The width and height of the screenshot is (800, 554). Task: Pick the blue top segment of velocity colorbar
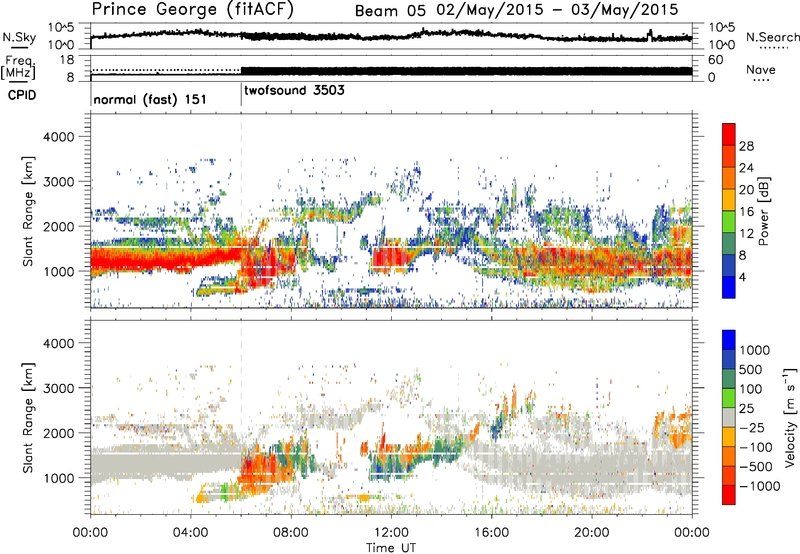coord(729,340)
